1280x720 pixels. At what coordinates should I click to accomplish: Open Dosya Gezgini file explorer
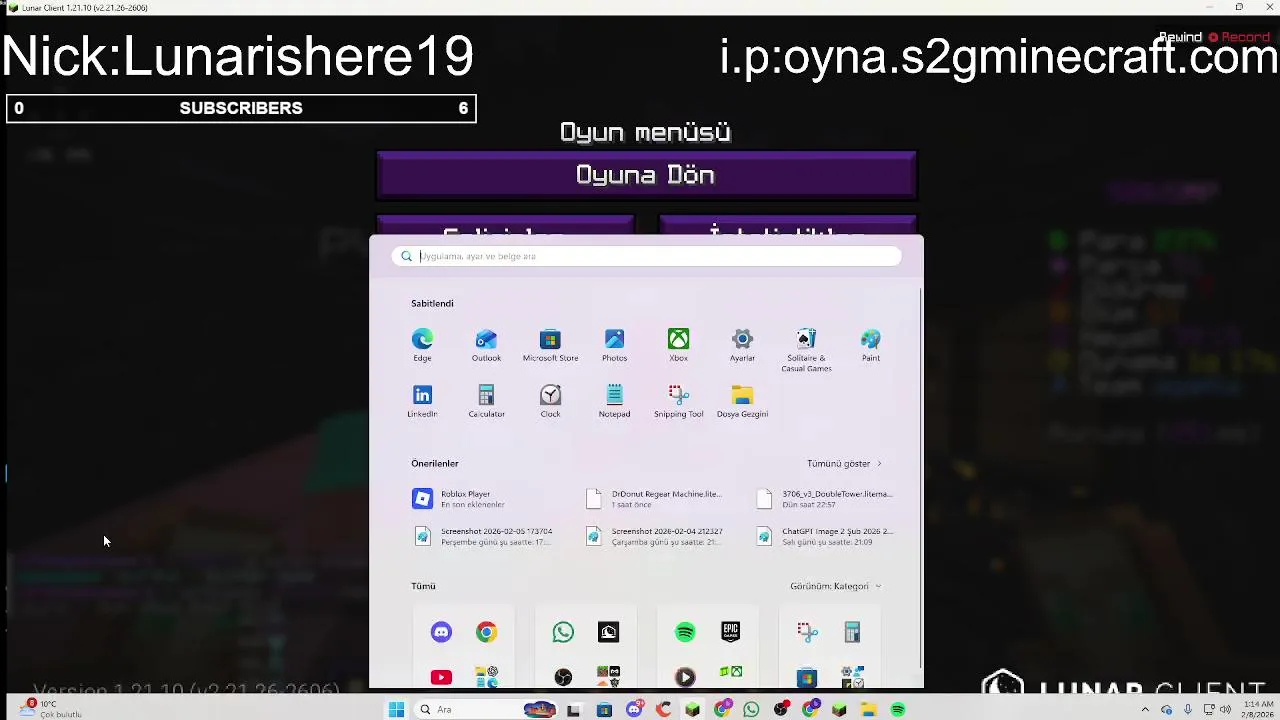click(x=742, y=401)
